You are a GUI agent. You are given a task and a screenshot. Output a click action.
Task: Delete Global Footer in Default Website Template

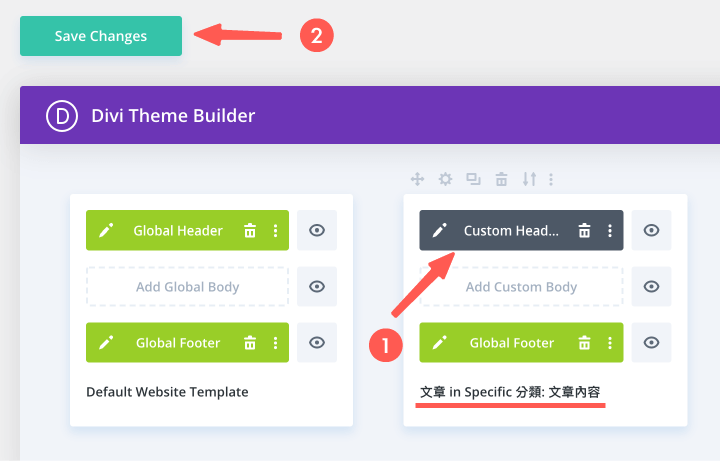point(250,343)
